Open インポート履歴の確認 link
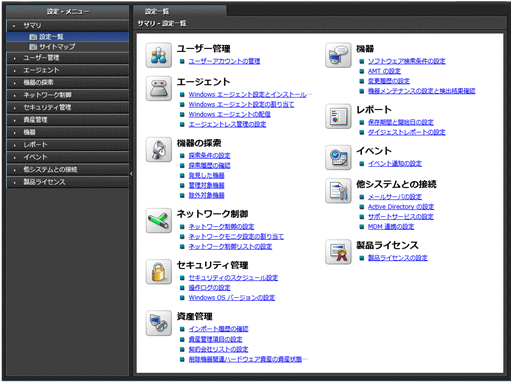Screen dimensions: 514x384 [218, 329]
